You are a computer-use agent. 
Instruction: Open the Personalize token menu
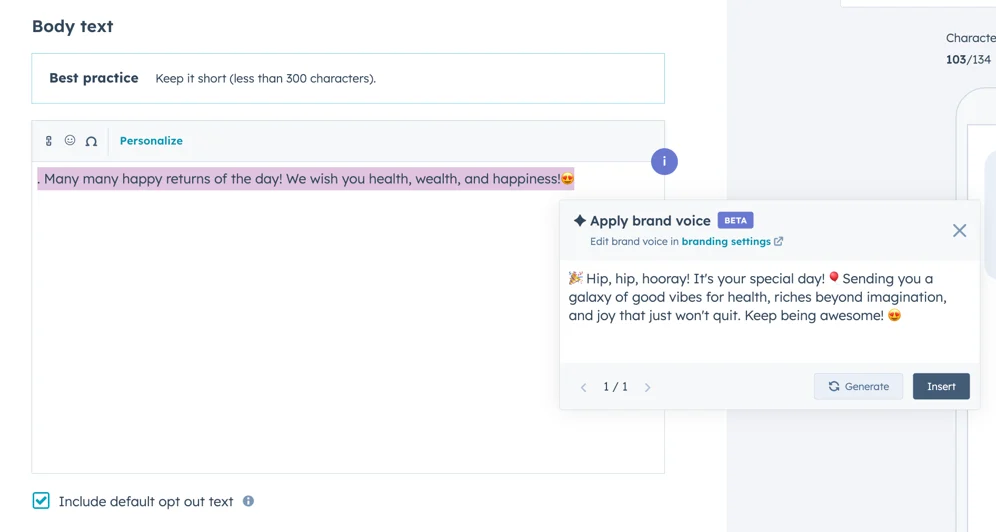tap(151, 141)
